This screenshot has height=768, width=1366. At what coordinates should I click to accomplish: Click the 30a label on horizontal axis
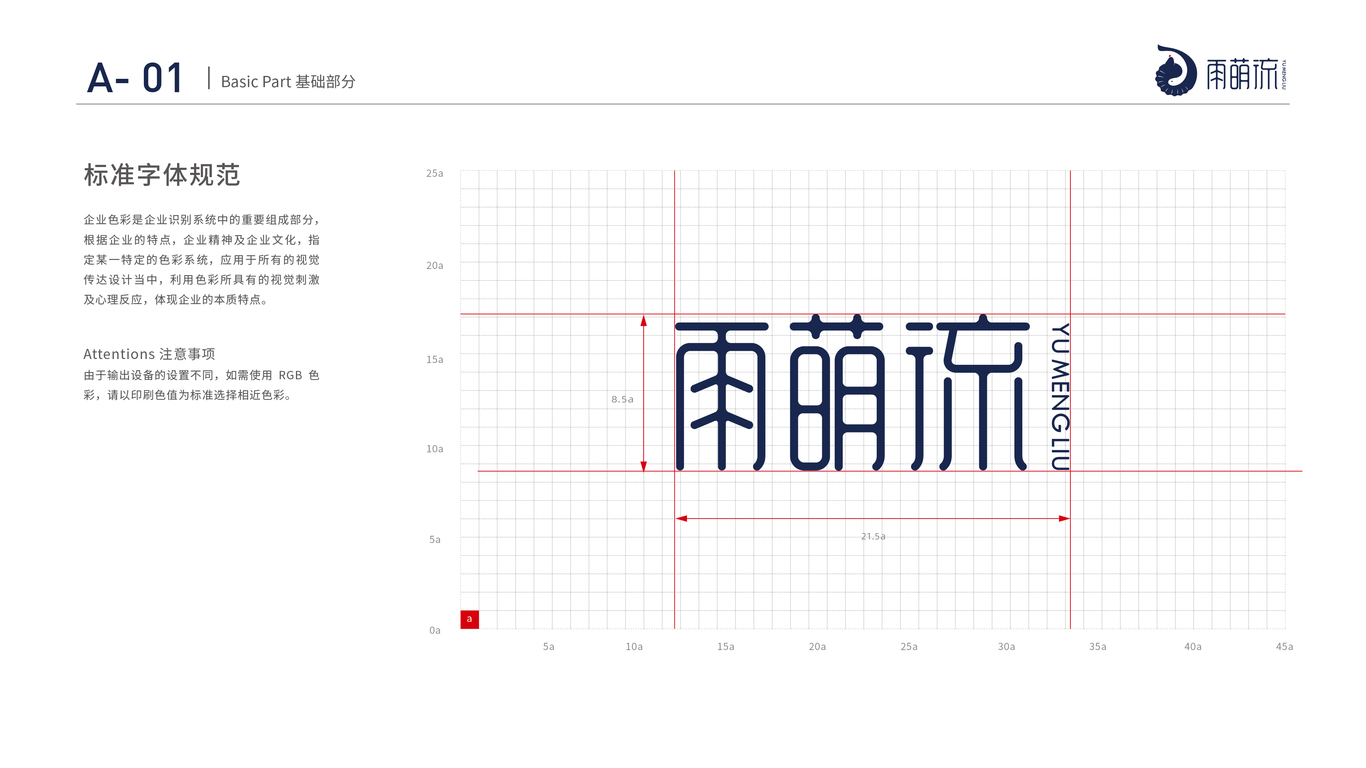click(1006, 646)
